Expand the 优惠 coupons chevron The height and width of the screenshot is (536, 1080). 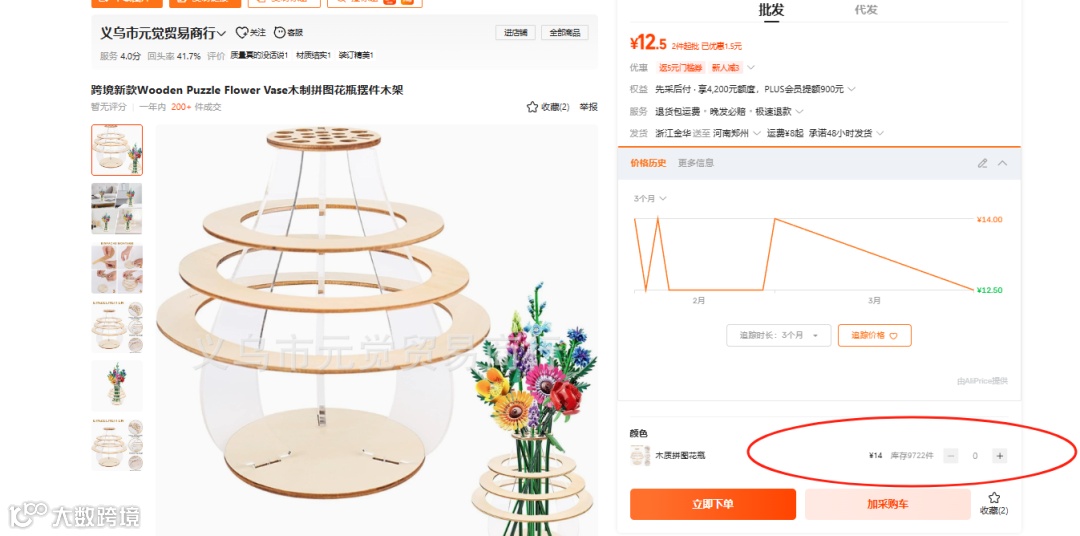tap(751, 68)
